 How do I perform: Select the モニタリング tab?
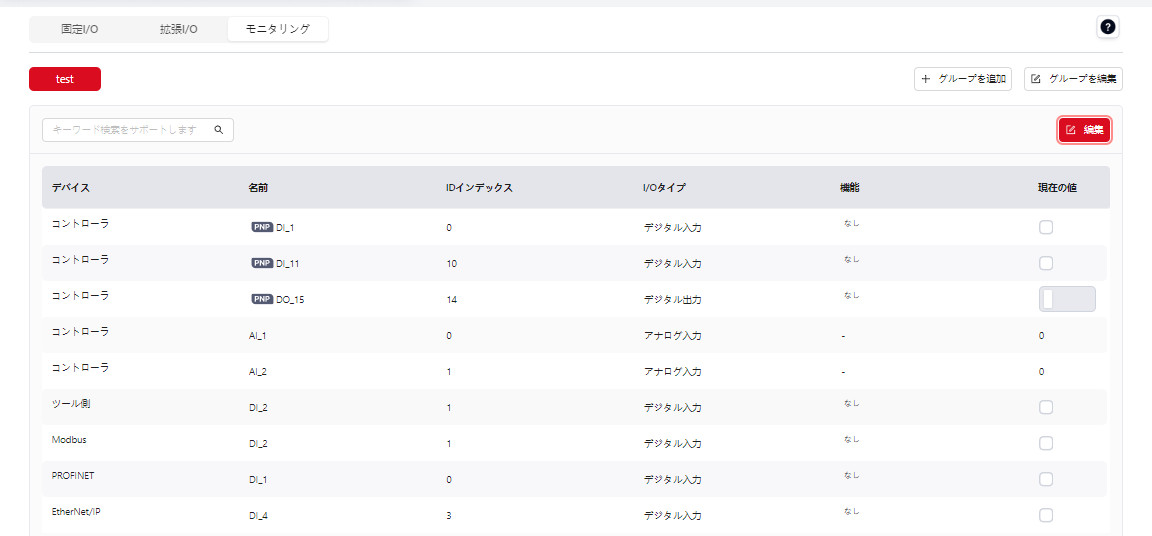tap(278, 29)
